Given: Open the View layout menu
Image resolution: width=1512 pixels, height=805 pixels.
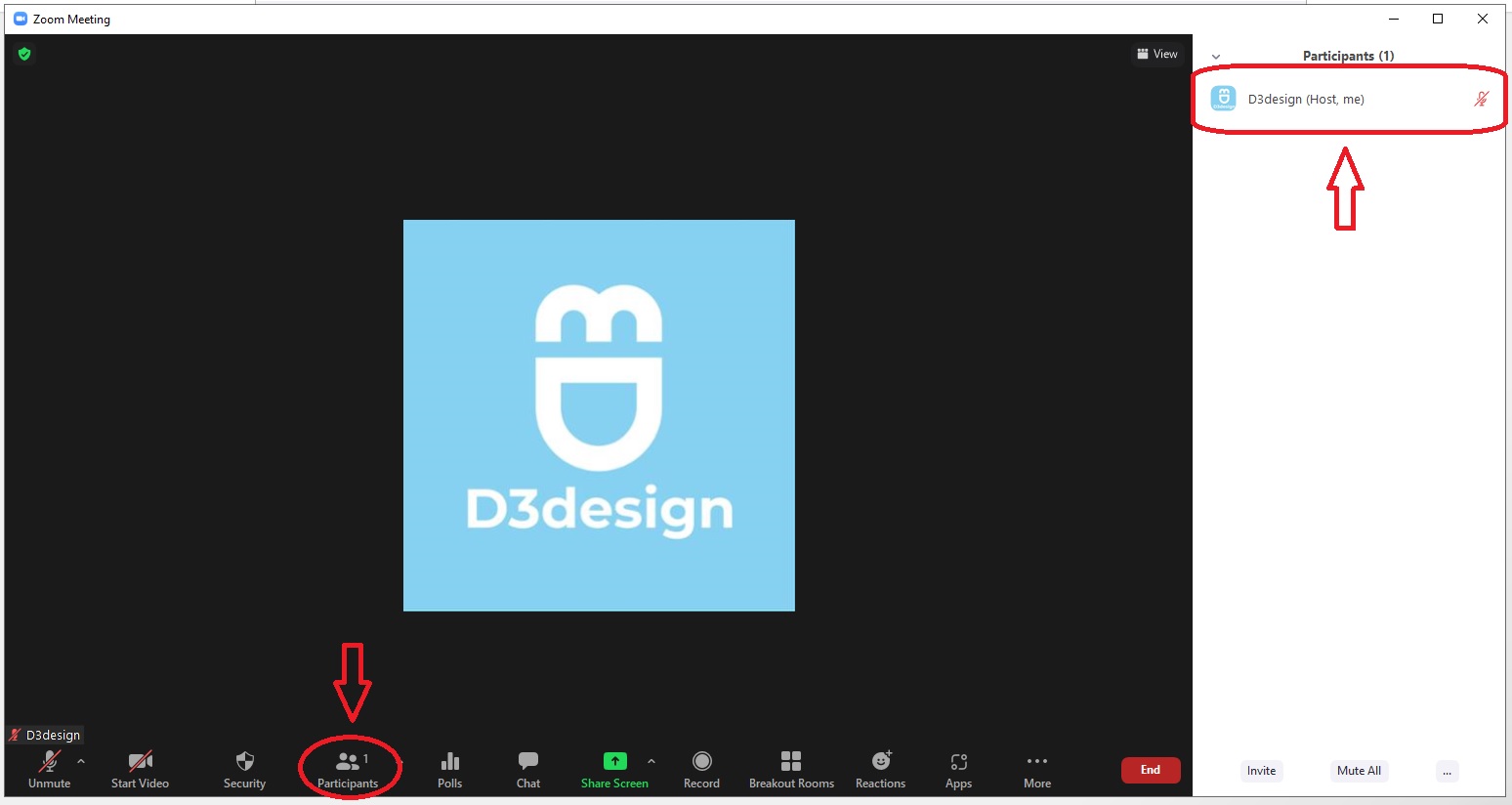Looking at the screenshot, I should 1157,54.
